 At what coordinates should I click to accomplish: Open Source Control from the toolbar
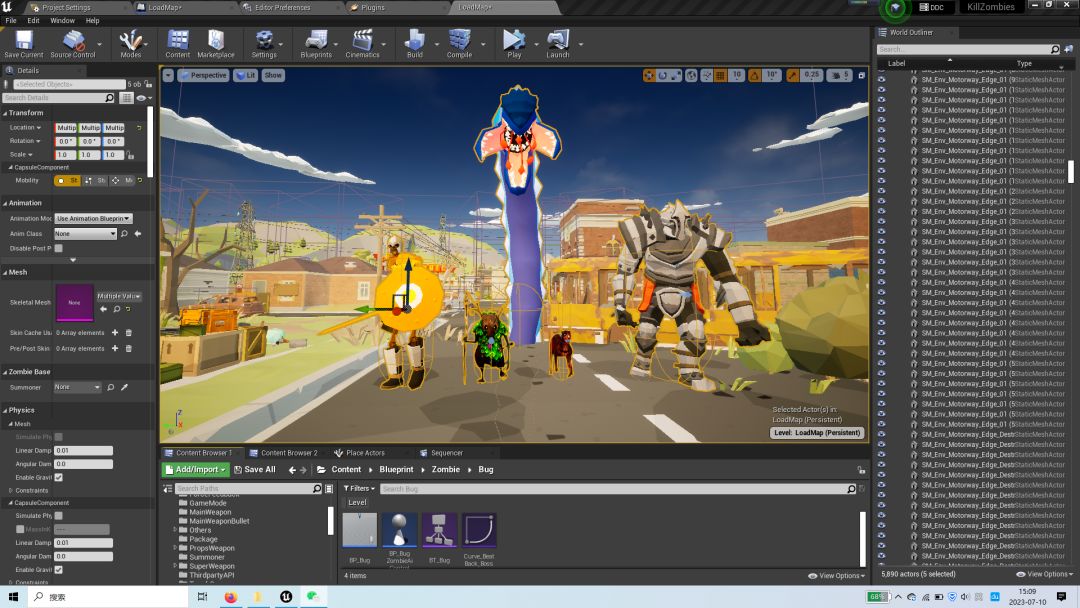(x=73, y=42)
